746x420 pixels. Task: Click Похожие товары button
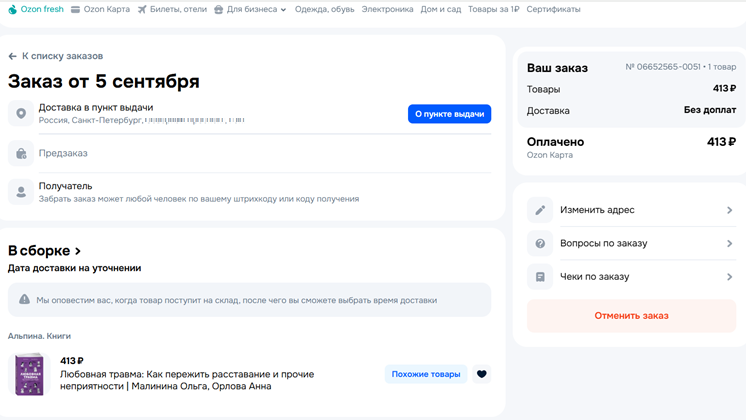[x=426, y=374]
